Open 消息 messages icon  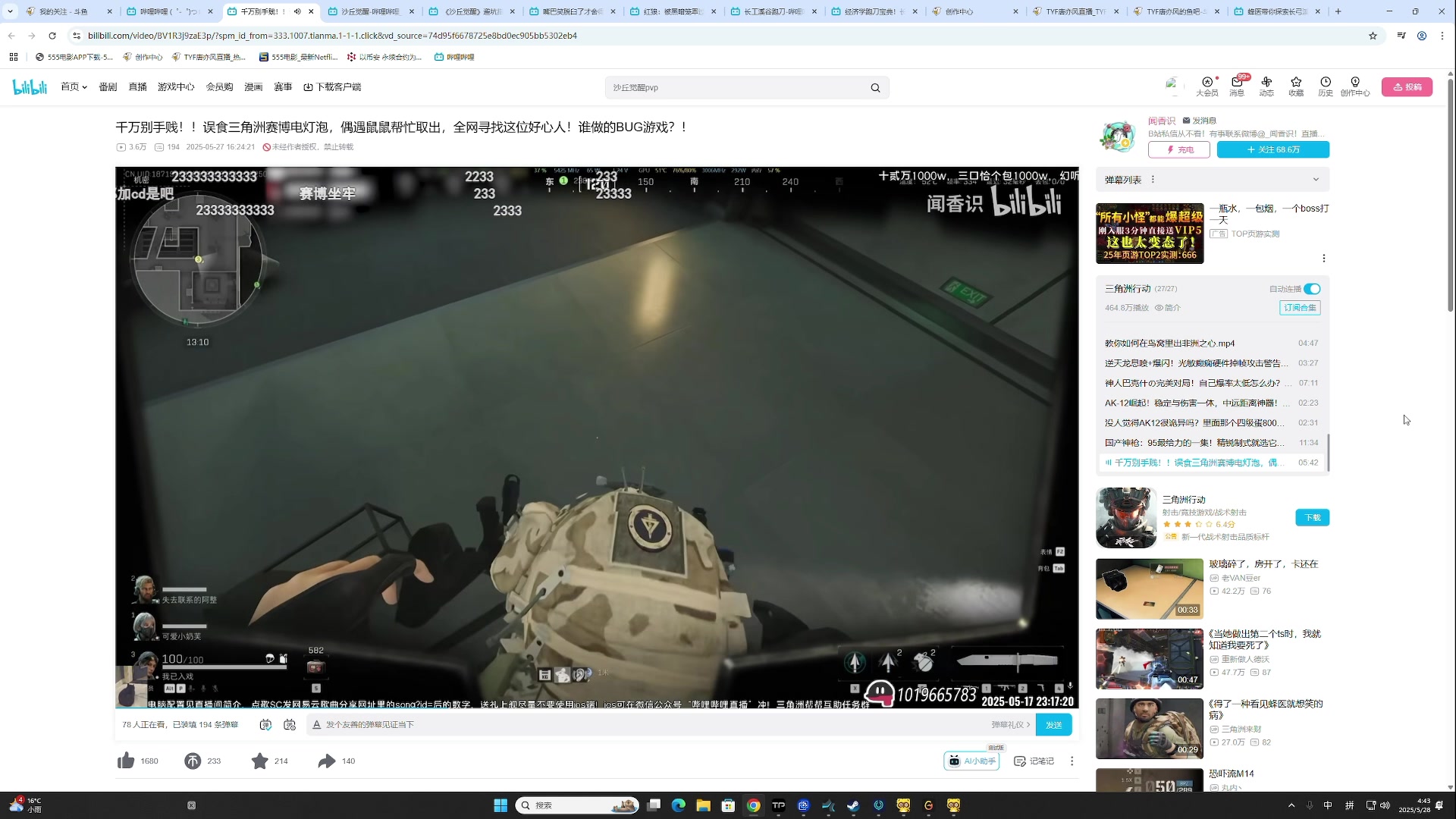pyautogui.click(x=1237, y=86)
